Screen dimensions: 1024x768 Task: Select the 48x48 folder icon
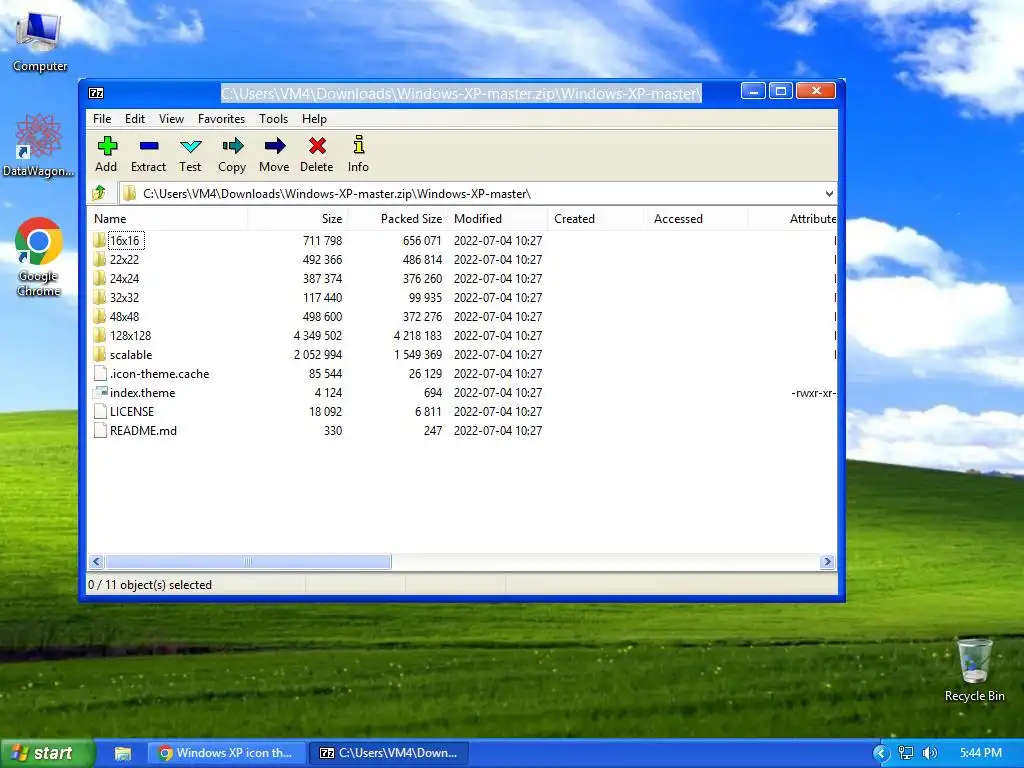point(99,316)
